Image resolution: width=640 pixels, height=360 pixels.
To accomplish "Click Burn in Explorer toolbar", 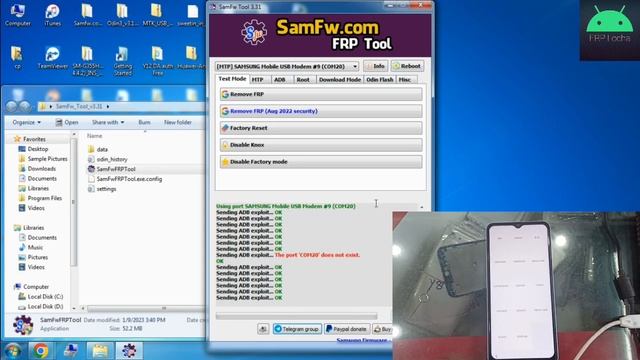I will (x=144, y=122).
